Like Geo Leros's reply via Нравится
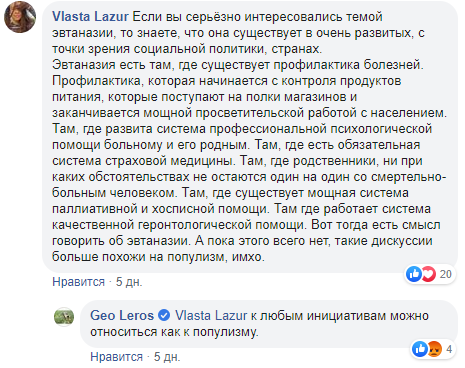This screenshot has height=368, width=465. point(116,357)
